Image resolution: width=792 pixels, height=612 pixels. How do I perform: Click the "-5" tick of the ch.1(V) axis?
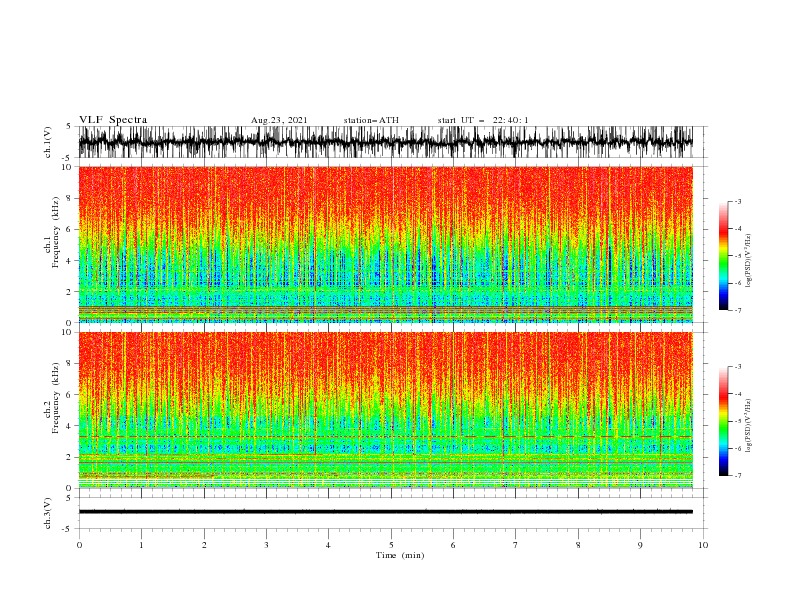[68, 158]
